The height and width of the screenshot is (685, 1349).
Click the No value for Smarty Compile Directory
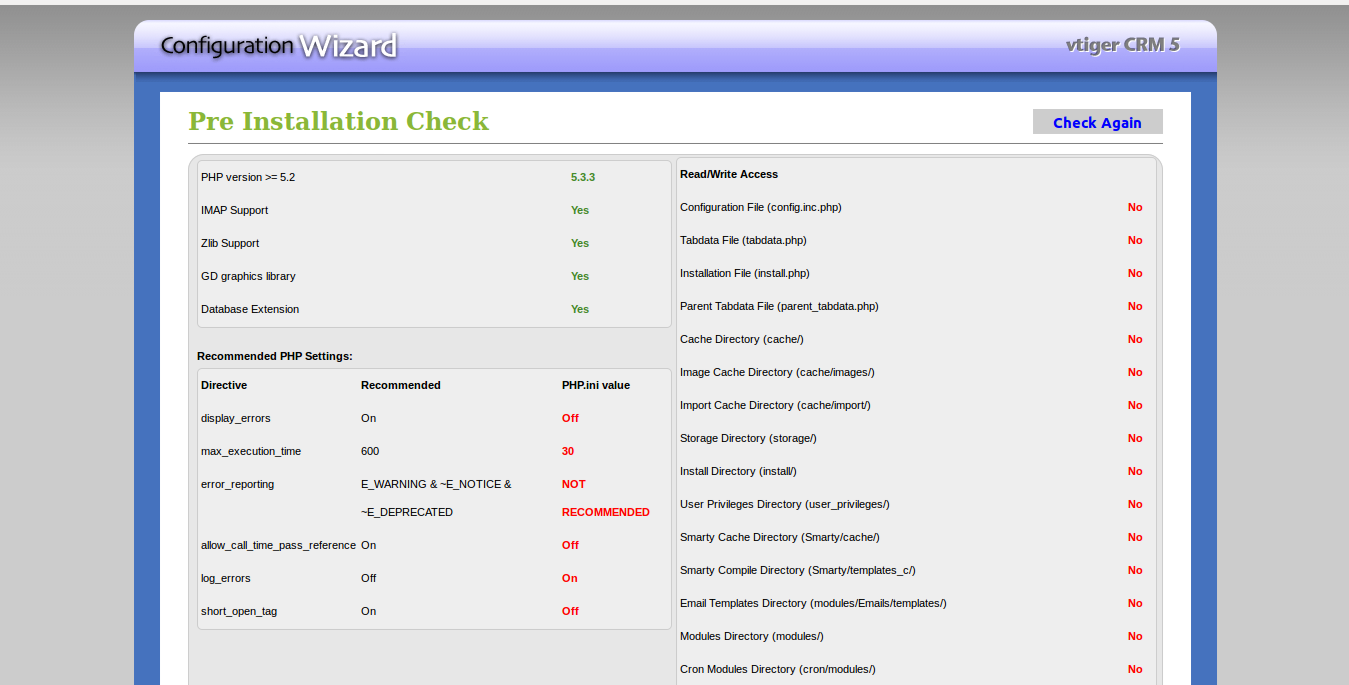point(1135,570)
